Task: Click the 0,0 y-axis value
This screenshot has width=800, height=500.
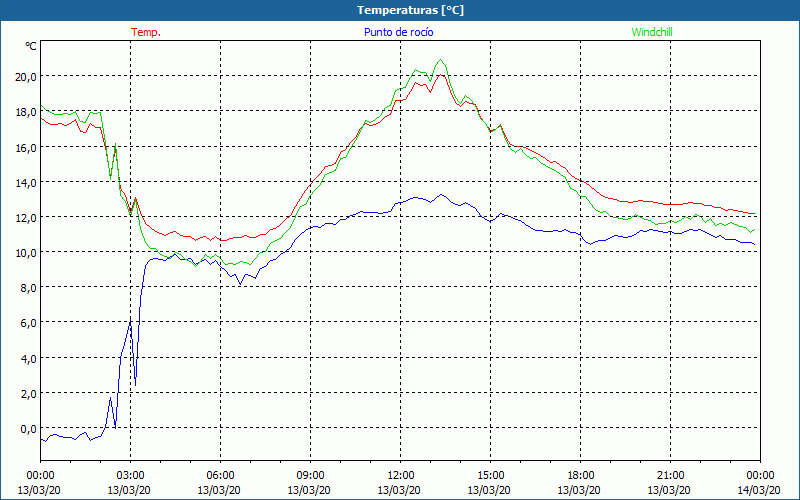Action: click(x=28, y=429)
